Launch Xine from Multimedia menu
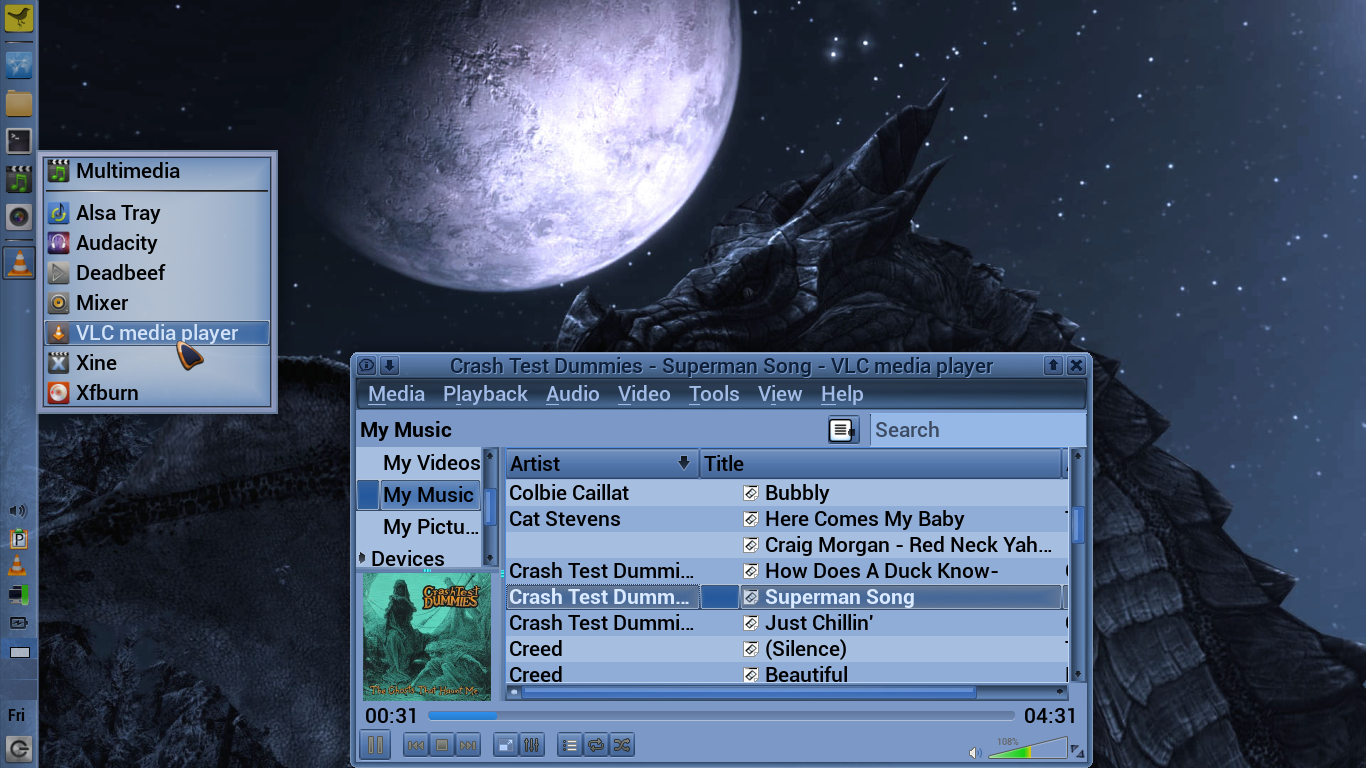 (x=157, y=363)
